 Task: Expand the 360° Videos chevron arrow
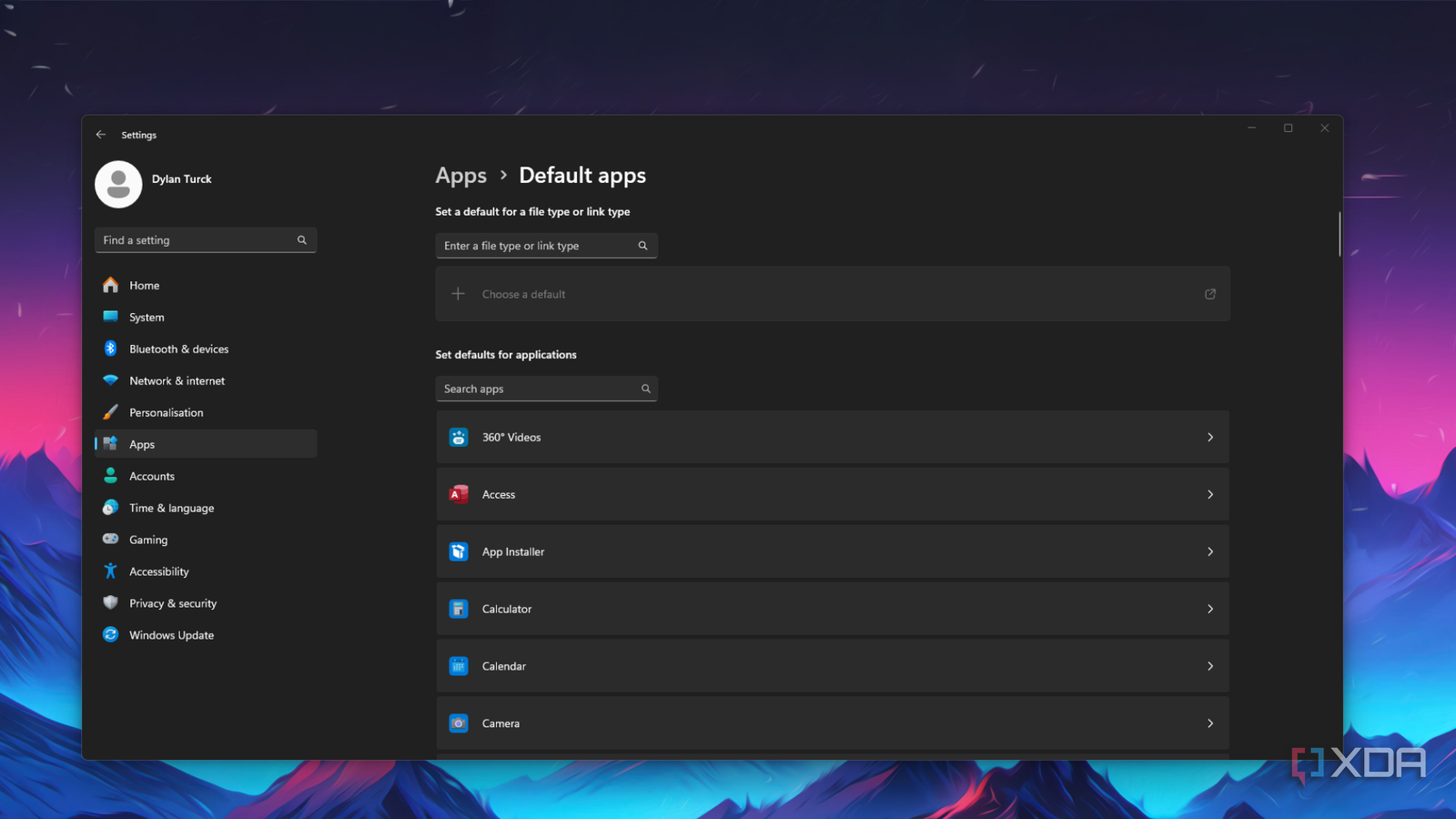point(1210,438)
